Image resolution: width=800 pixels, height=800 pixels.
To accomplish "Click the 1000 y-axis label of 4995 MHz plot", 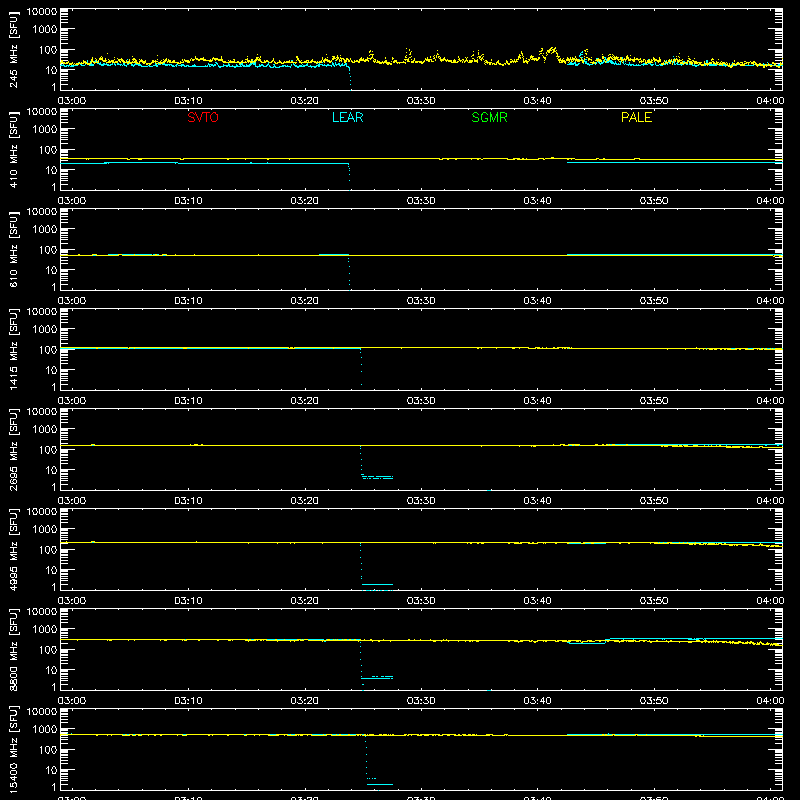I will (x=45, y=530).
